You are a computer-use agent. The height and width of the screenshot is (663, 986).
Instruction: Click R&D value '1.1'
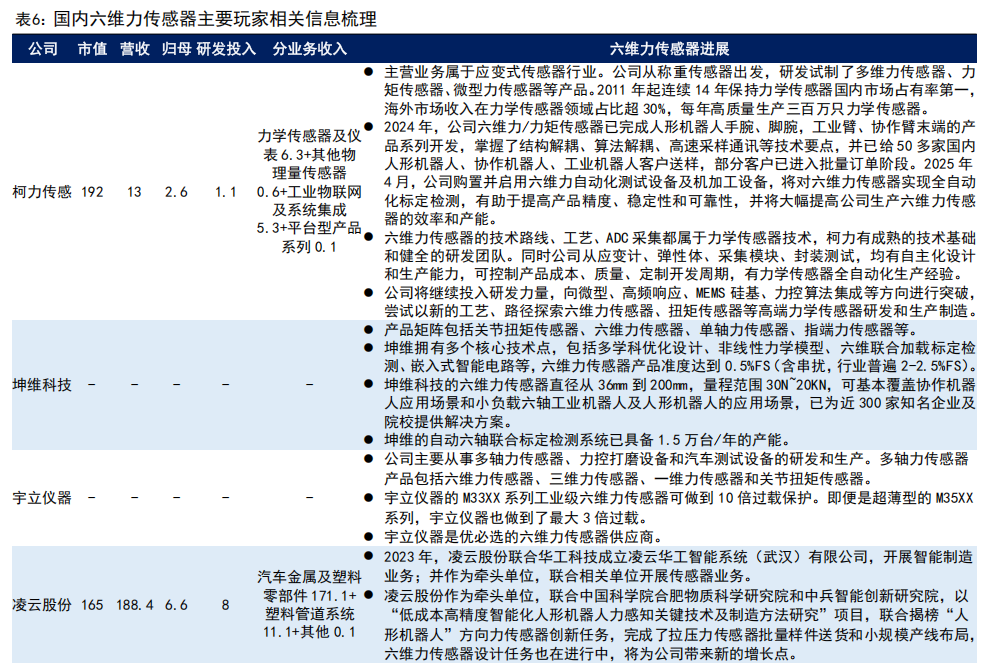tap(225, 192)
